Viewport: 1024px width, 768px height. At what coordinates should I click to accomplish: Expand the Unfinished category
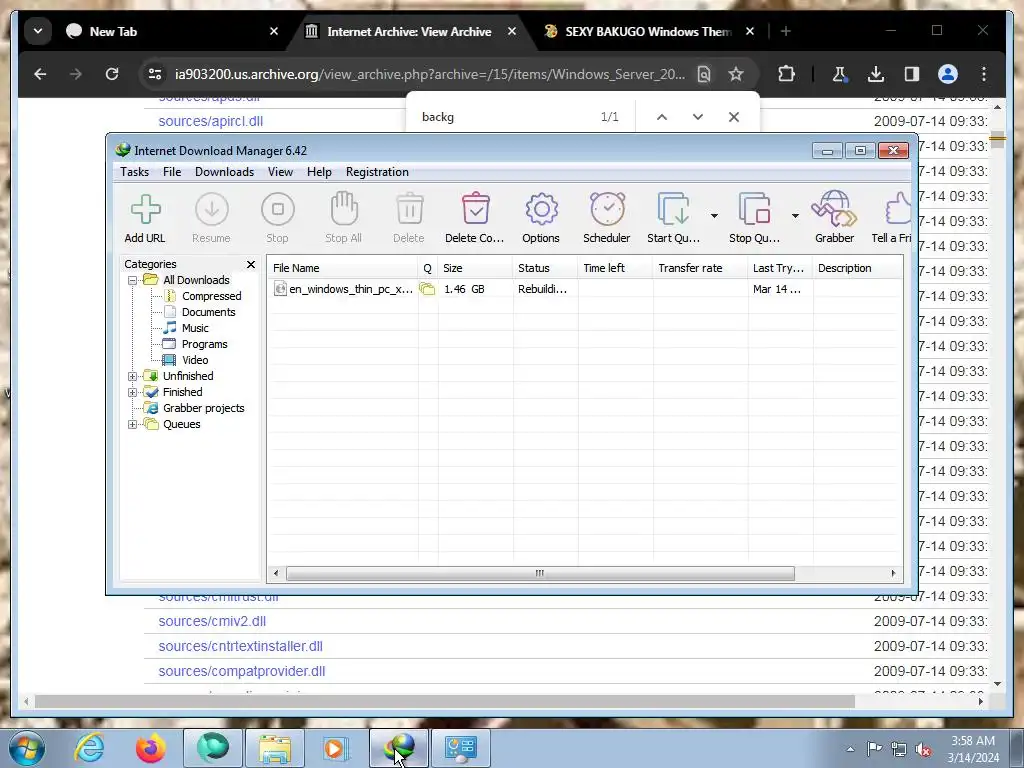pyautogui.click(x=133, y=376)
